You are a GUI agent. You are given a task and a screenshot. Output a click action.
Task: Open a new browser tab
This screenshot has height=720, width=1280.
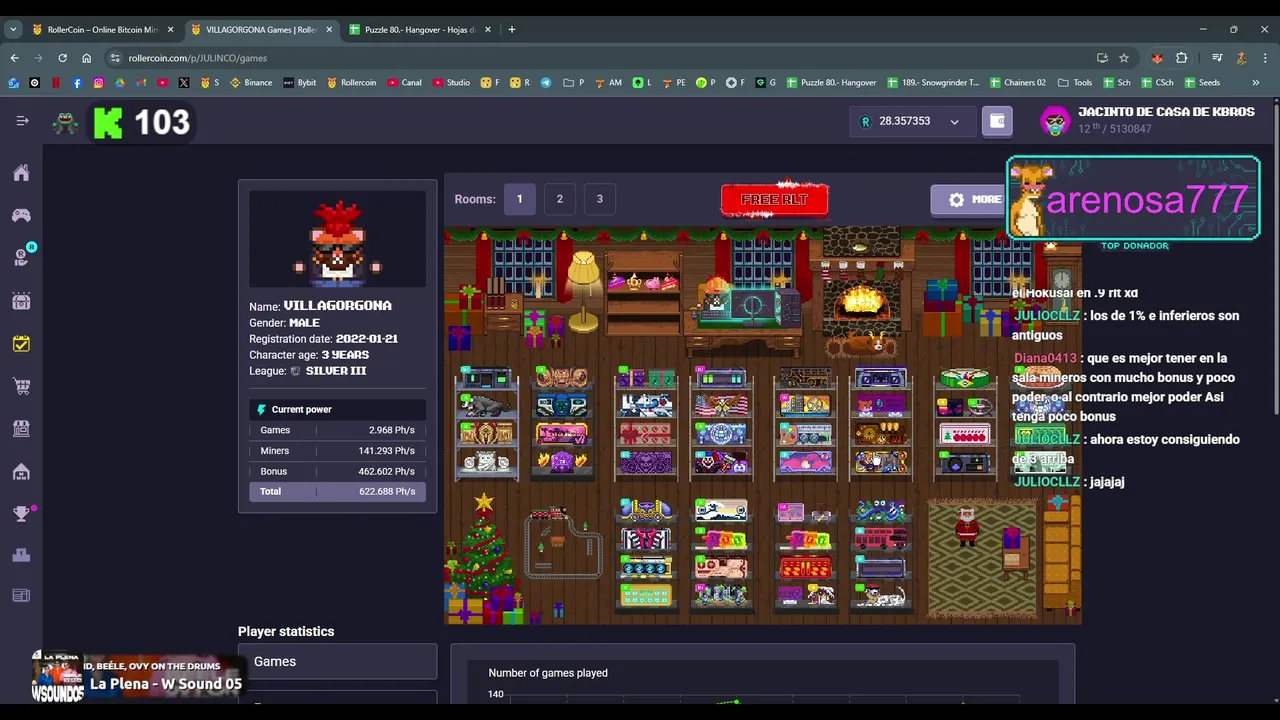pos(512,30)
